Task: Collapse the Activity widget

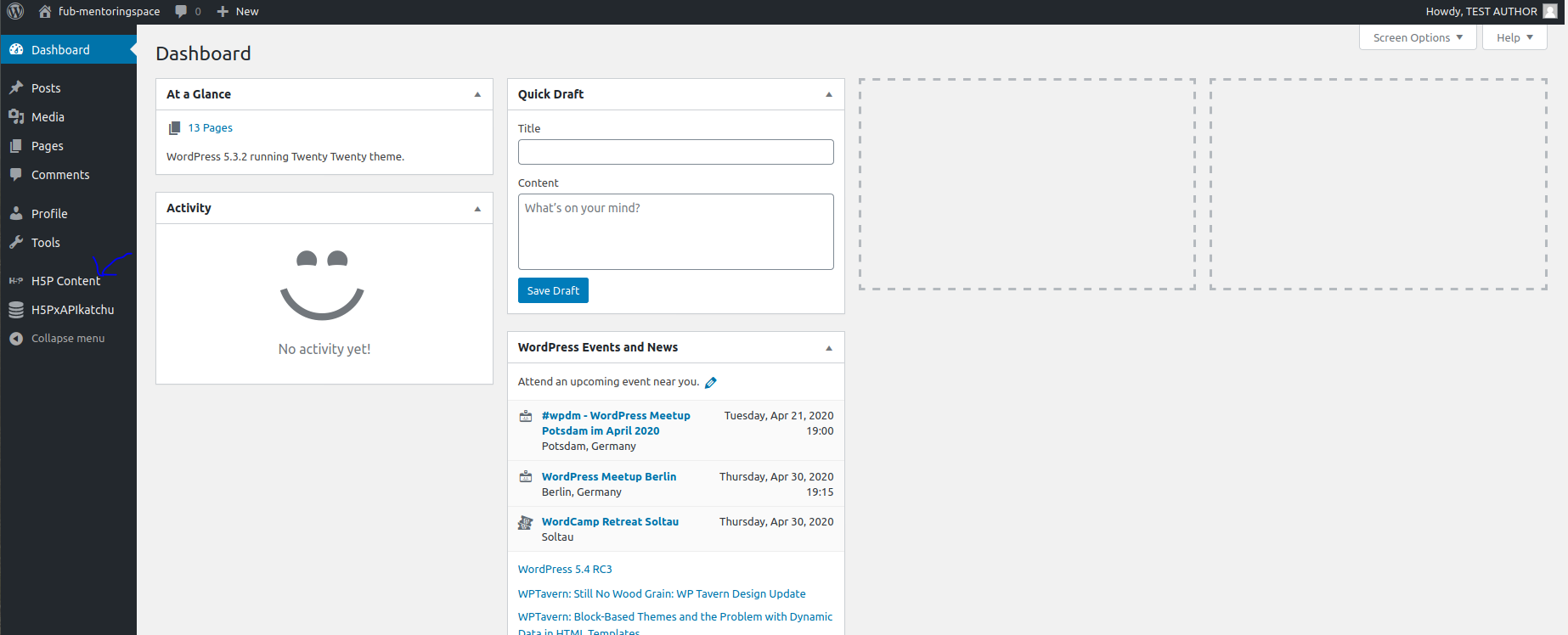Action: click(x=477, y=208)
